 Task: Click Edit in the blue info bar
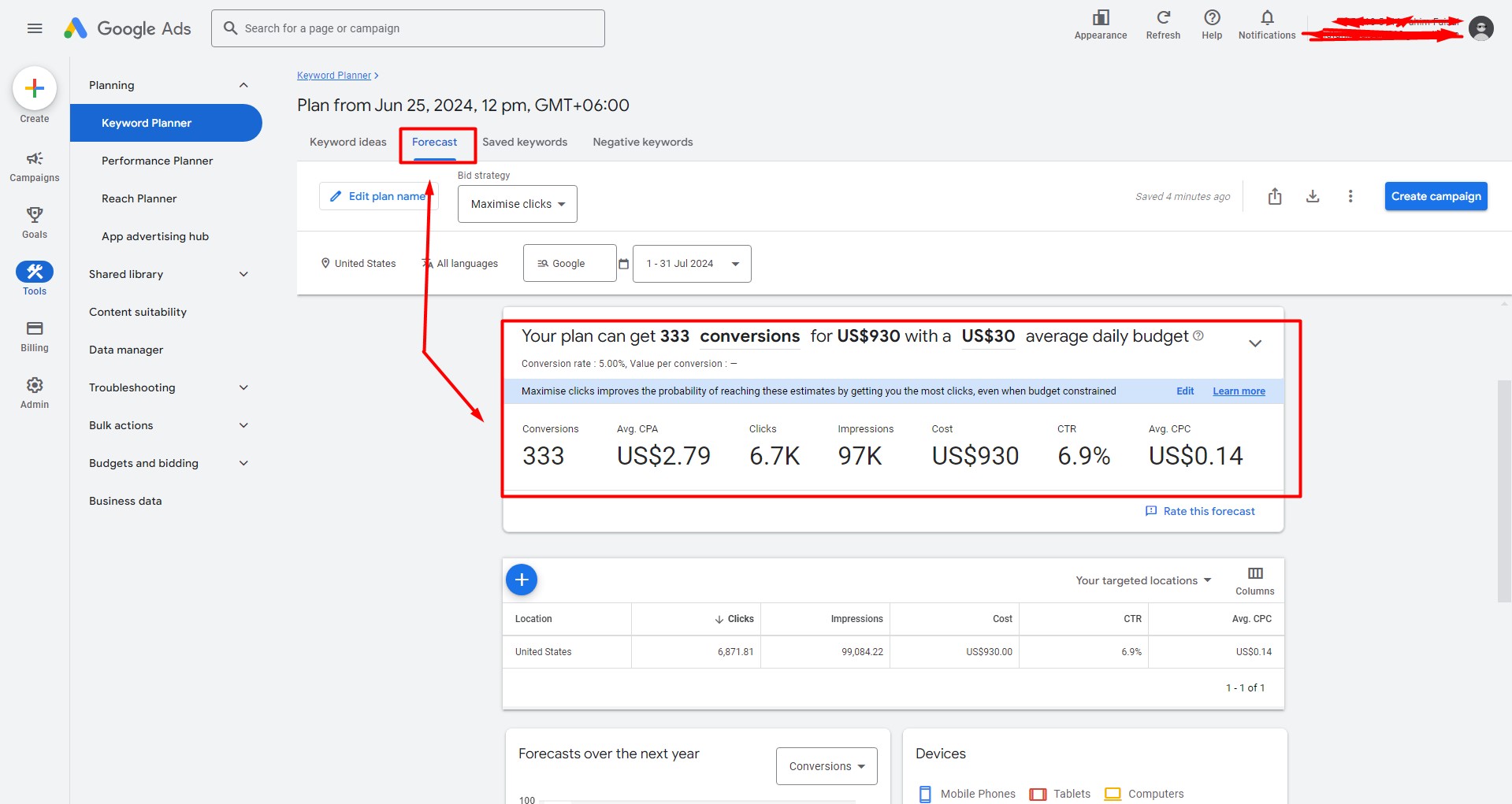(1185, 391)
